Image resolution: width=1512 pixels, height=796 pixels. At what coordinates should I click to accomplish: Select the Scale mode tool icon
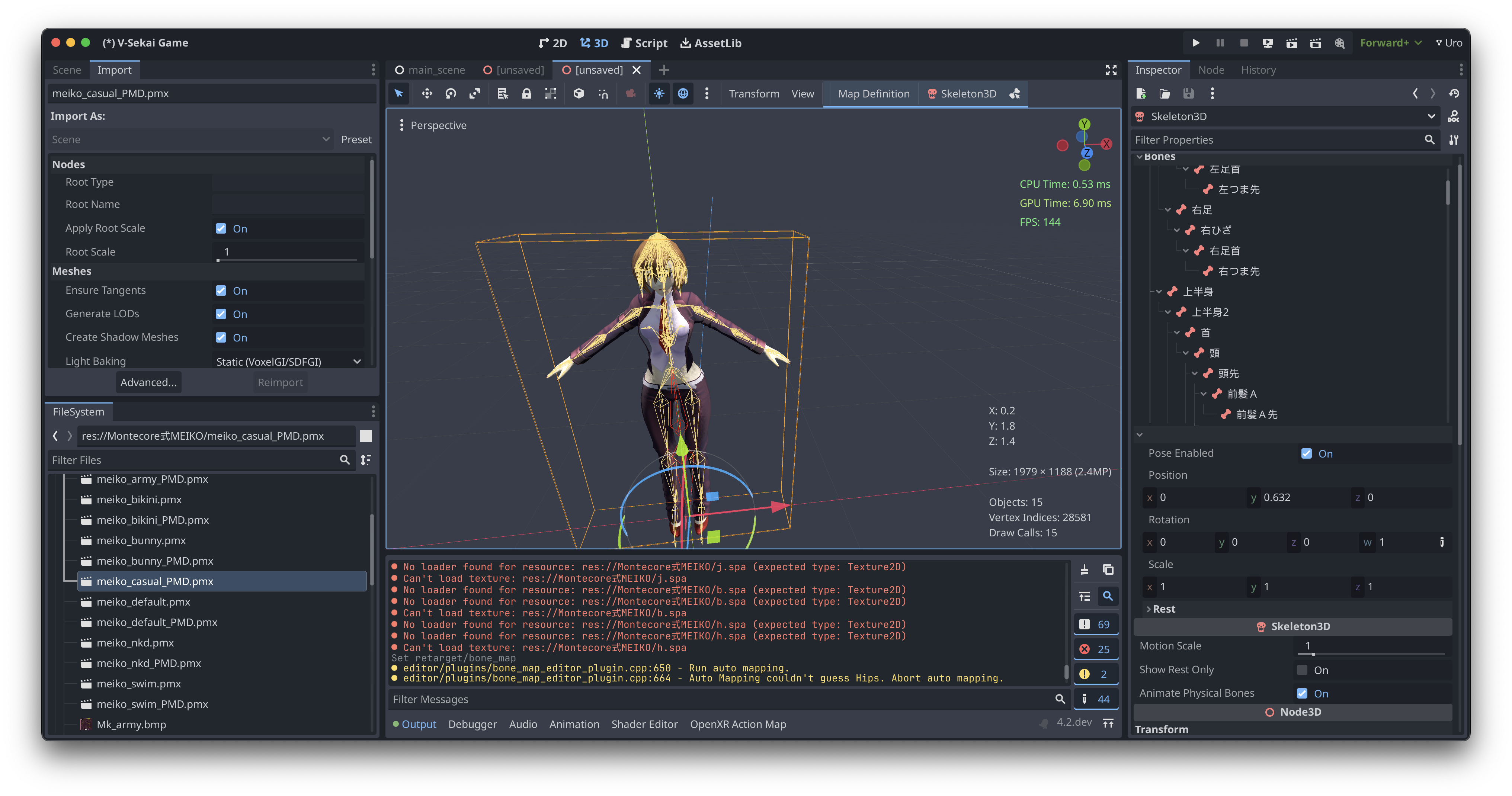coord(474,93)
